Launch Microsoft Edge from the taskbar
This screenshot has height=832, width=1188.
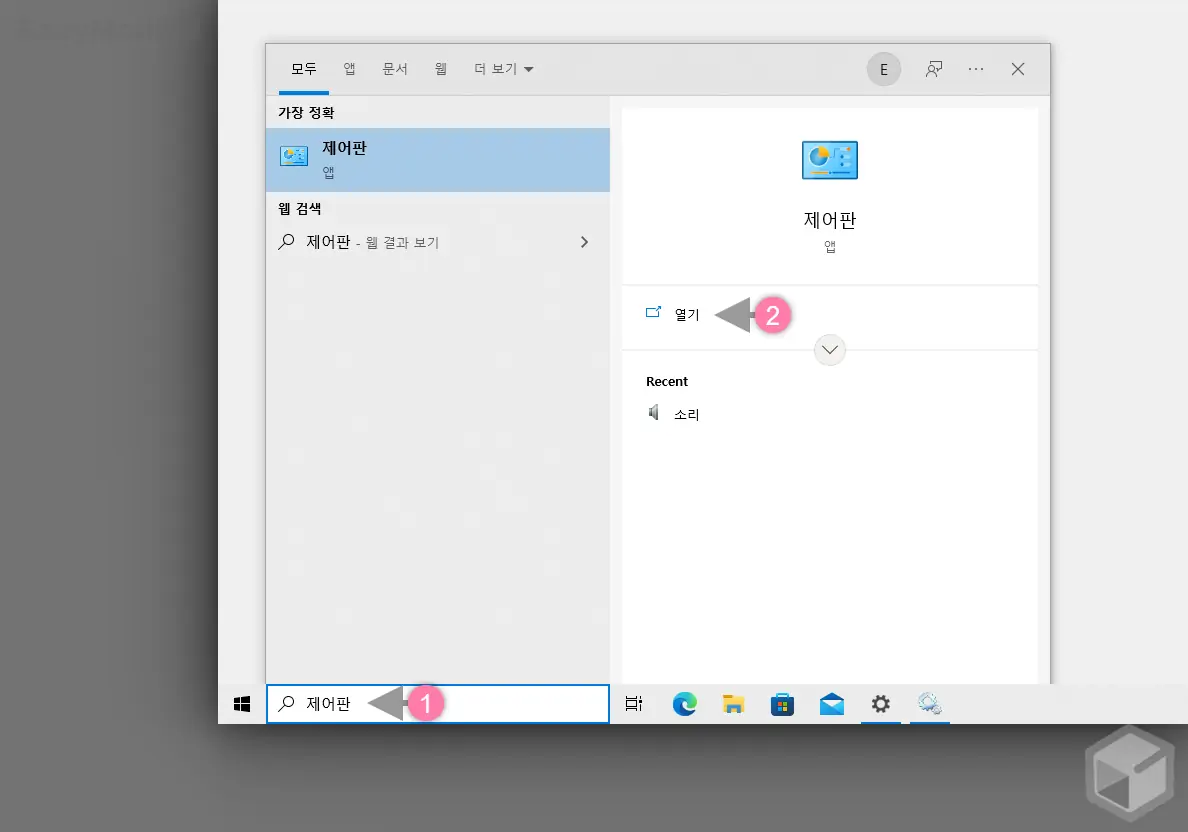(684, 704)
